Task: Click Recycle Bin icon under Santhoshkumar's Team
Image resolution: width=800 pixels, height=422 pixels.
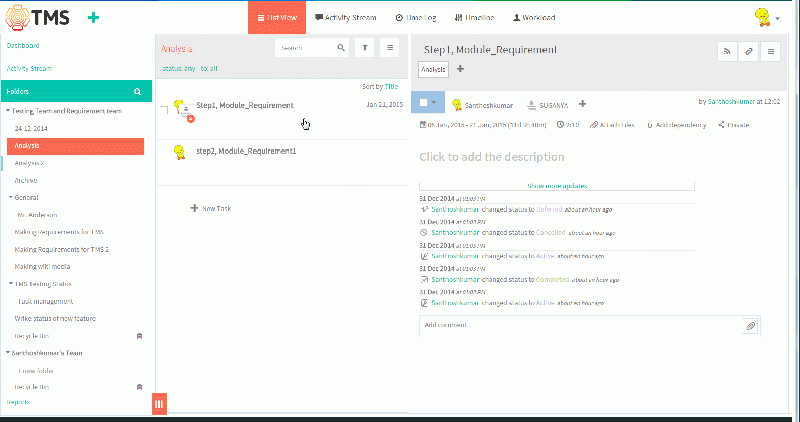Action: (x=139, y=387)
